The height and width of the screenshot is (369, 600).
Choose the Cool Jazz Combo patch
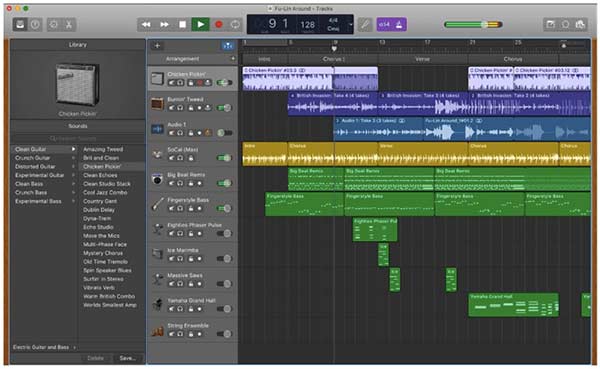105,193
